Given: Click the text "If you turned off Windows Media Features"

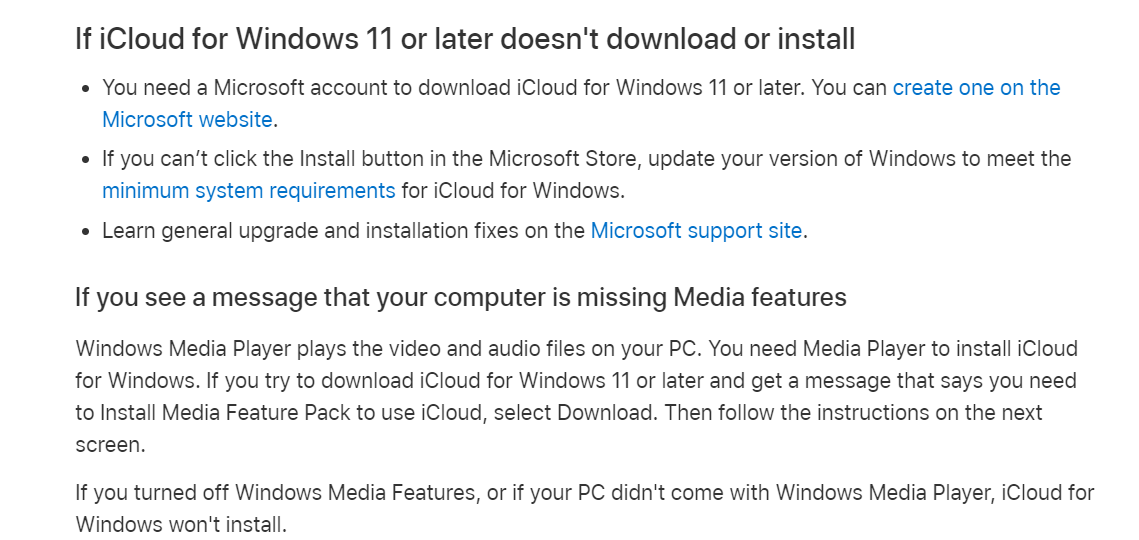Looking at the screenshot, I should coord(277,493).
